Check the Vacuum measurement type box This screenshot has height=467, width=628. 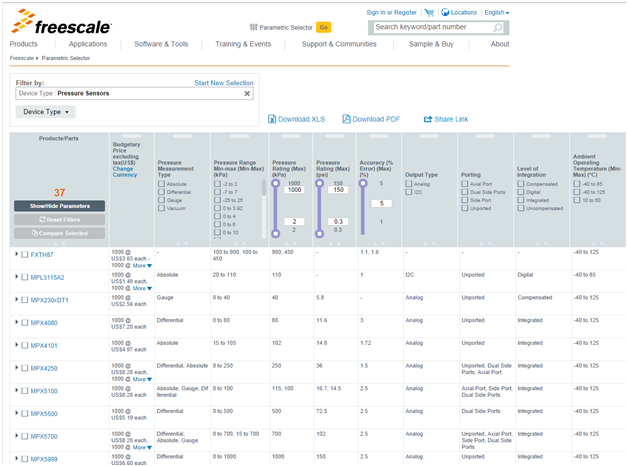click(161, 208)
